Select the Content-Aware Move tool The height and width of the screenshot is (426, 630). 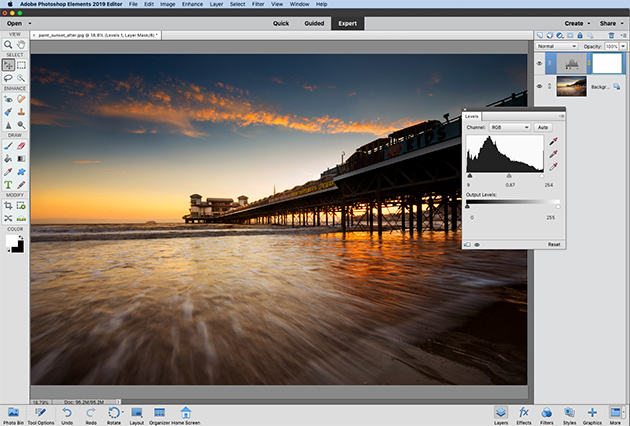(8, 218)
